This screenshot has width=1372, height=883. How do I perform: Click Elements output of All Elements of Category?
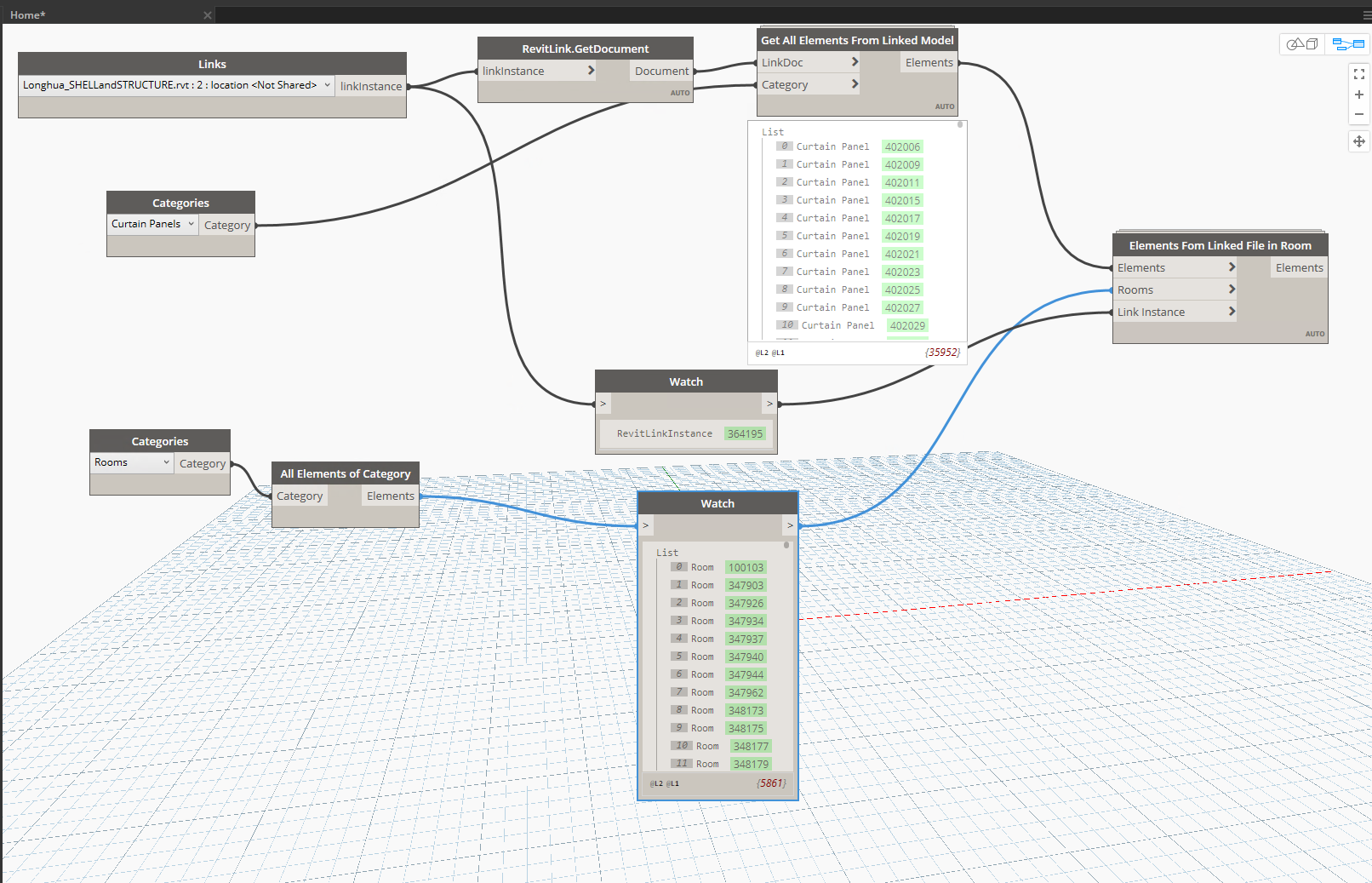390,496
